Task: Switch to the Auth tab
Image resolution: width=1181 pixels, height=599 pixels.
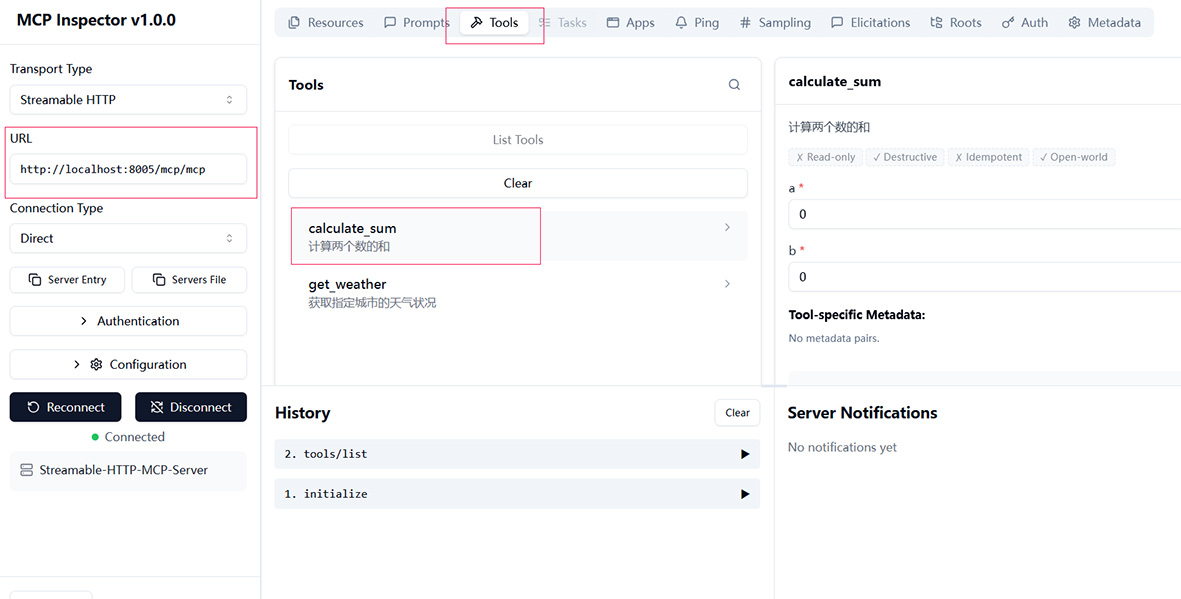Action: click(x=1025, y=23)
